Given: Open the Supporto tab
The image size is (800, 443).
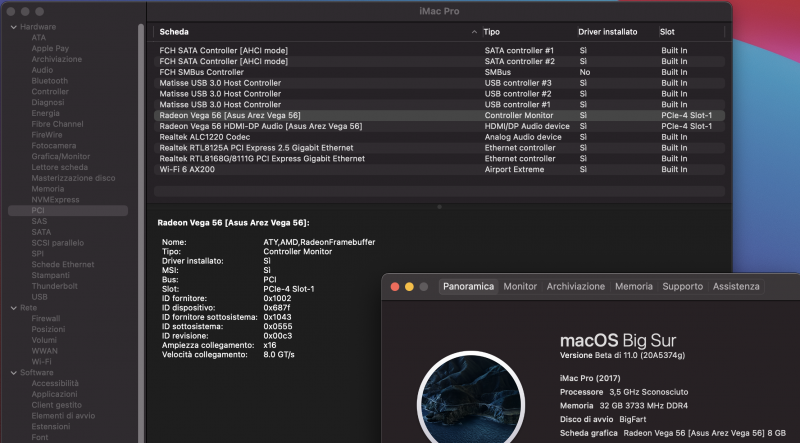Looking at the screenshot, I should [x=683, y=286].
